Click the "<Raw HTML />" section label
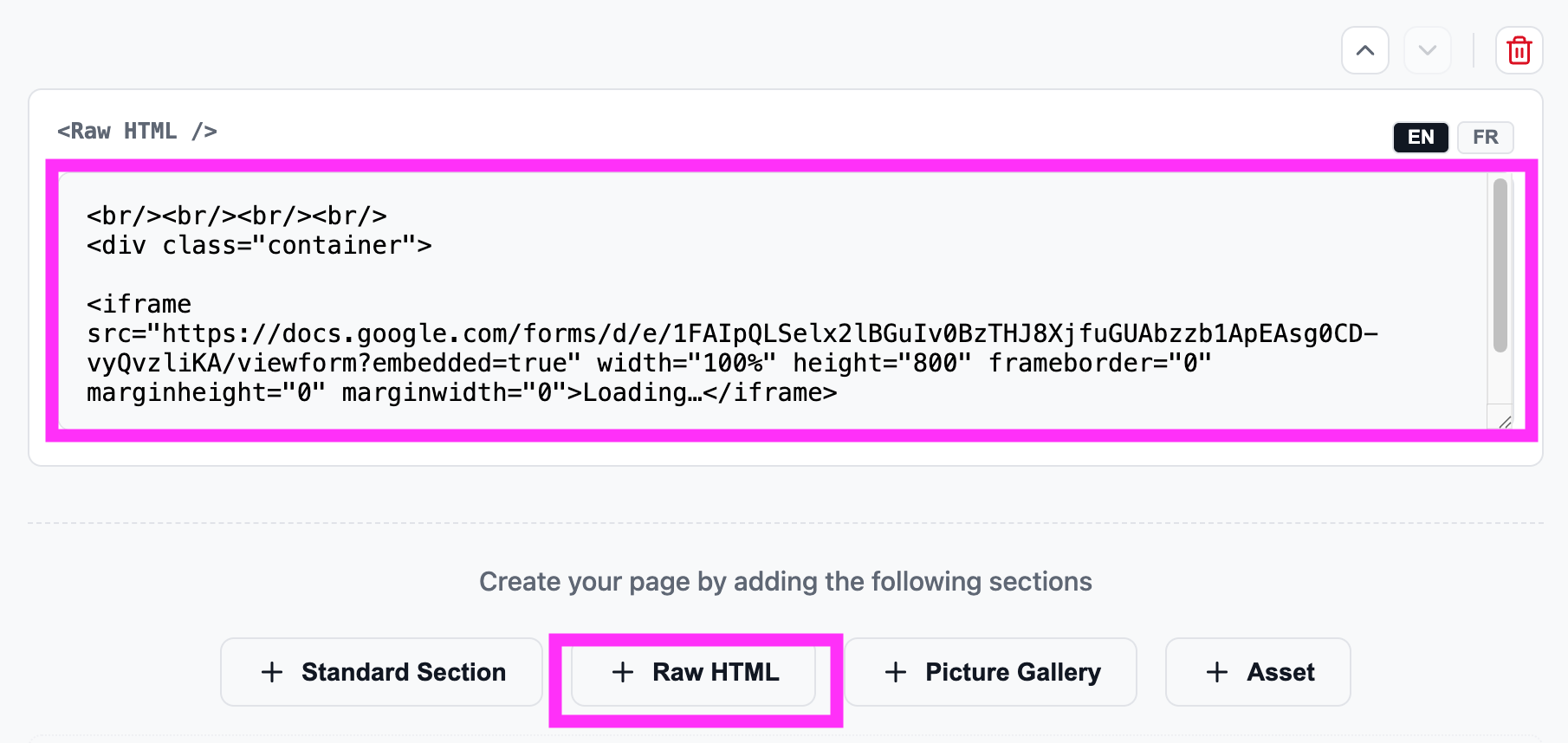The width and height of the screenshot is (1568, 743). 137,131
